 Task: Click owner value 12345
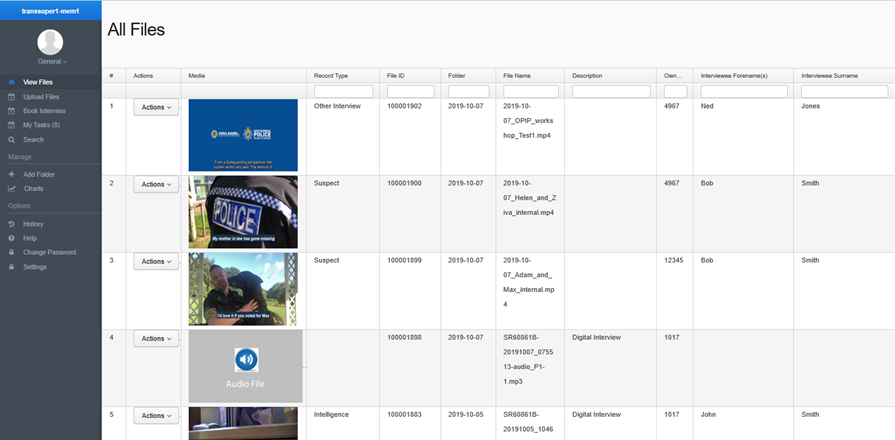pos(674,260)
